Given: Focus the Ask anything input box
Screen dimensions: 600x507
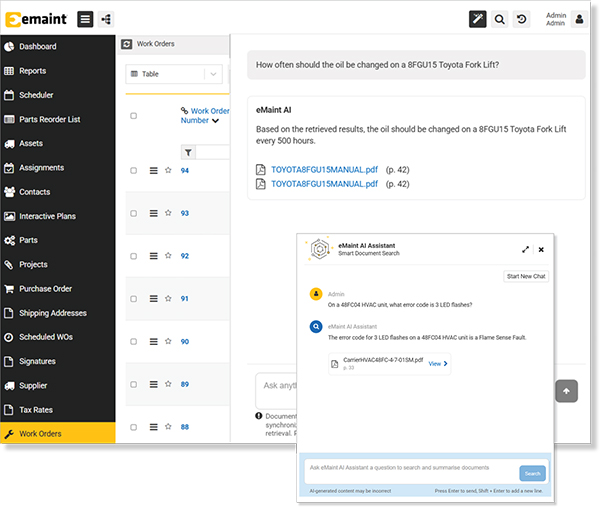Looking at the screenshot, I should tap(276, 390).
